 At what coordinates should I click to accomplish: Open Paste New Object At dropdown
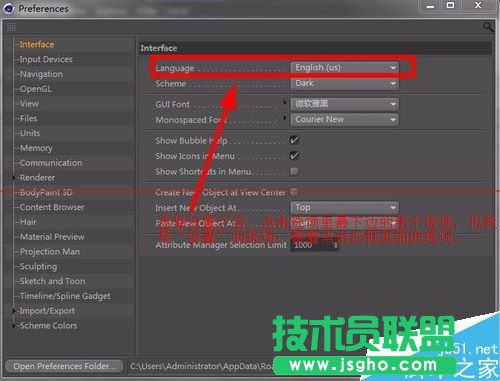tap(344, 223)
